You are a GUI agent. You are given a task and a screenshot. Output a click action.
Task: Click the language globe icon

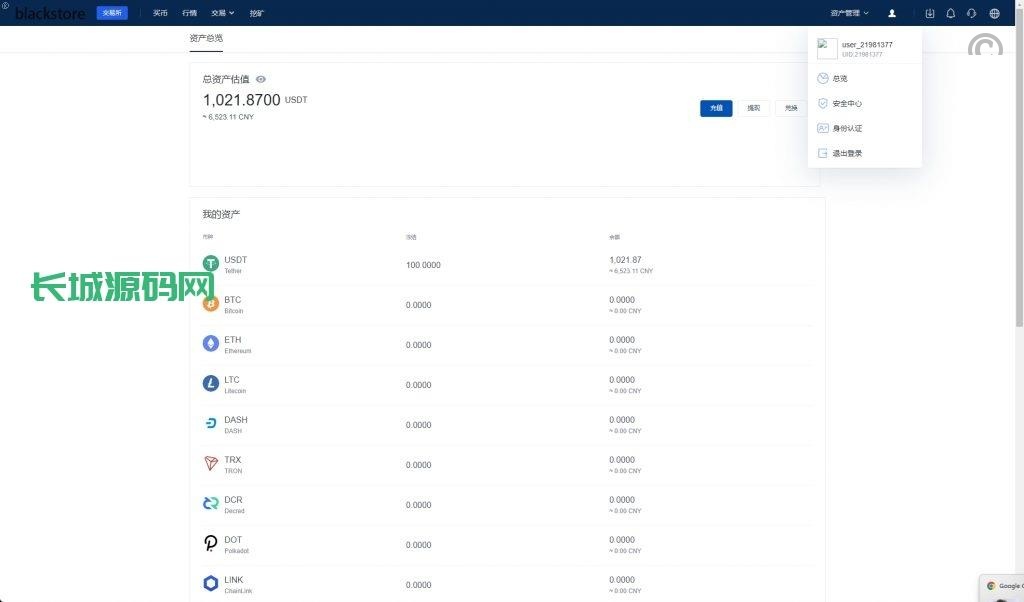[994, 13]
